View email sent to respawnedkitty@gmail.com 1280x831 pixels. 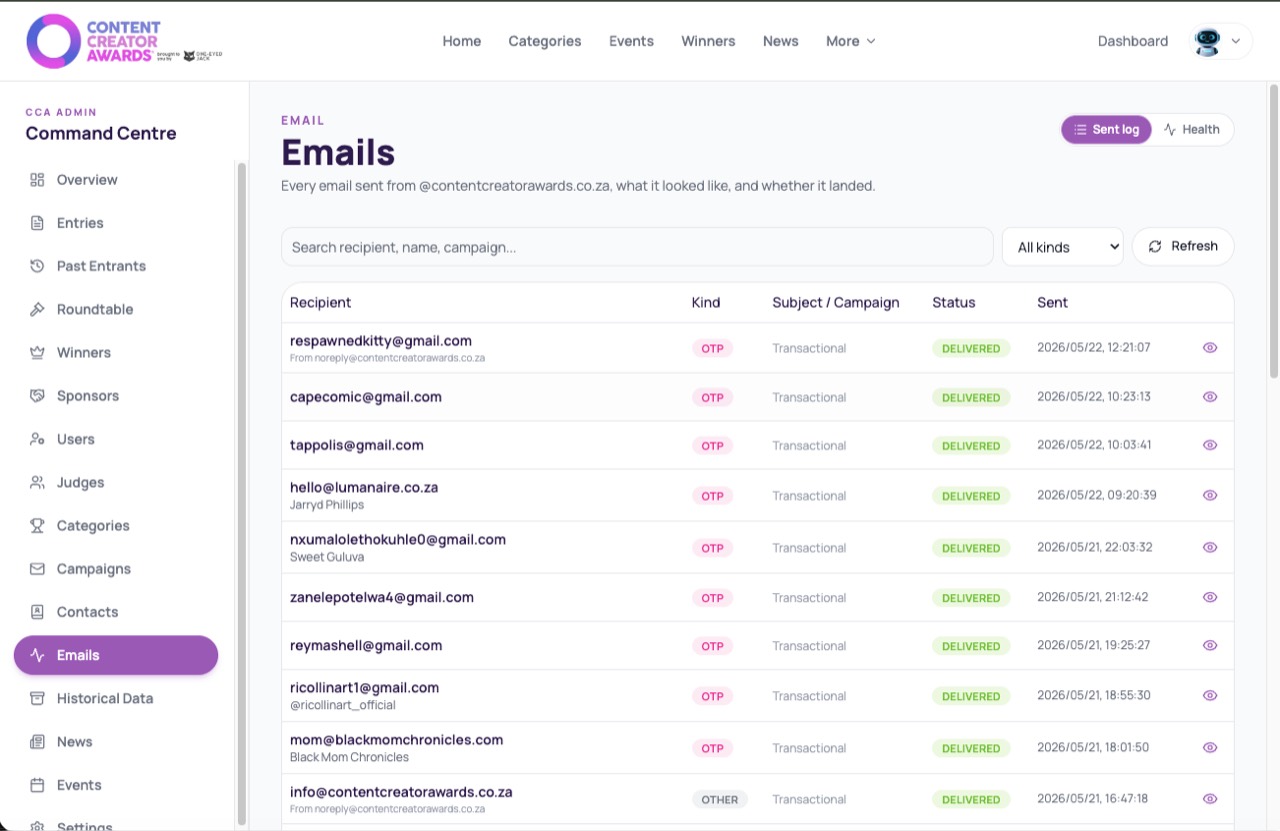(x=1210, y=348)
